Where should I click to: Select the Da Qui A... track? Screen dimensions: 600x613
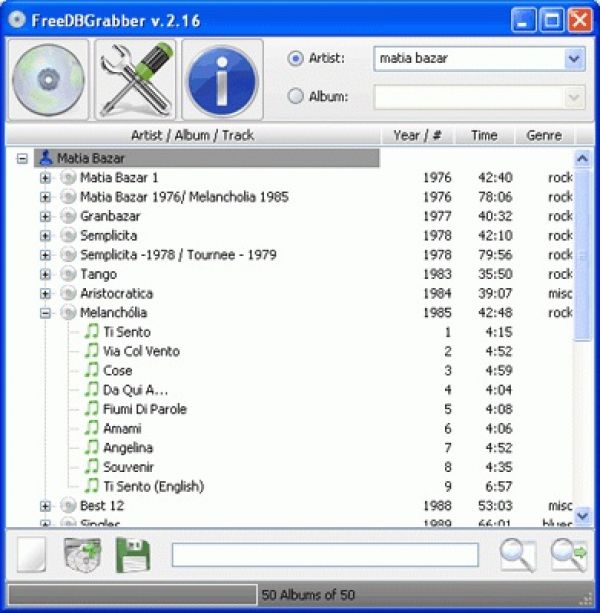point(135,389)
